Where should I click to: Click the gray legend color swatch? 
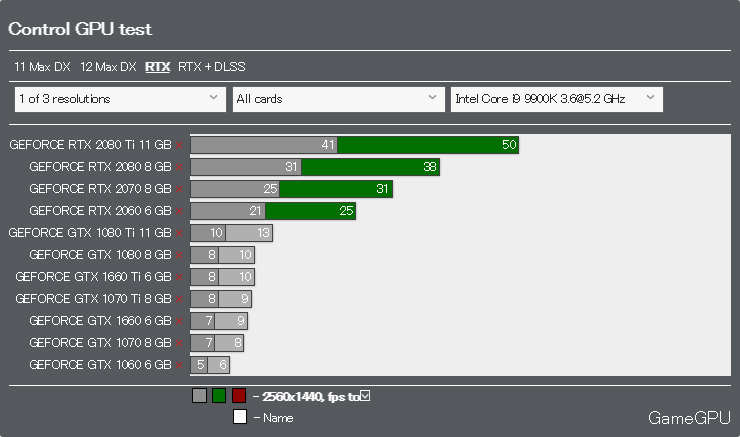pyautogui.click(x=199, y=395)
